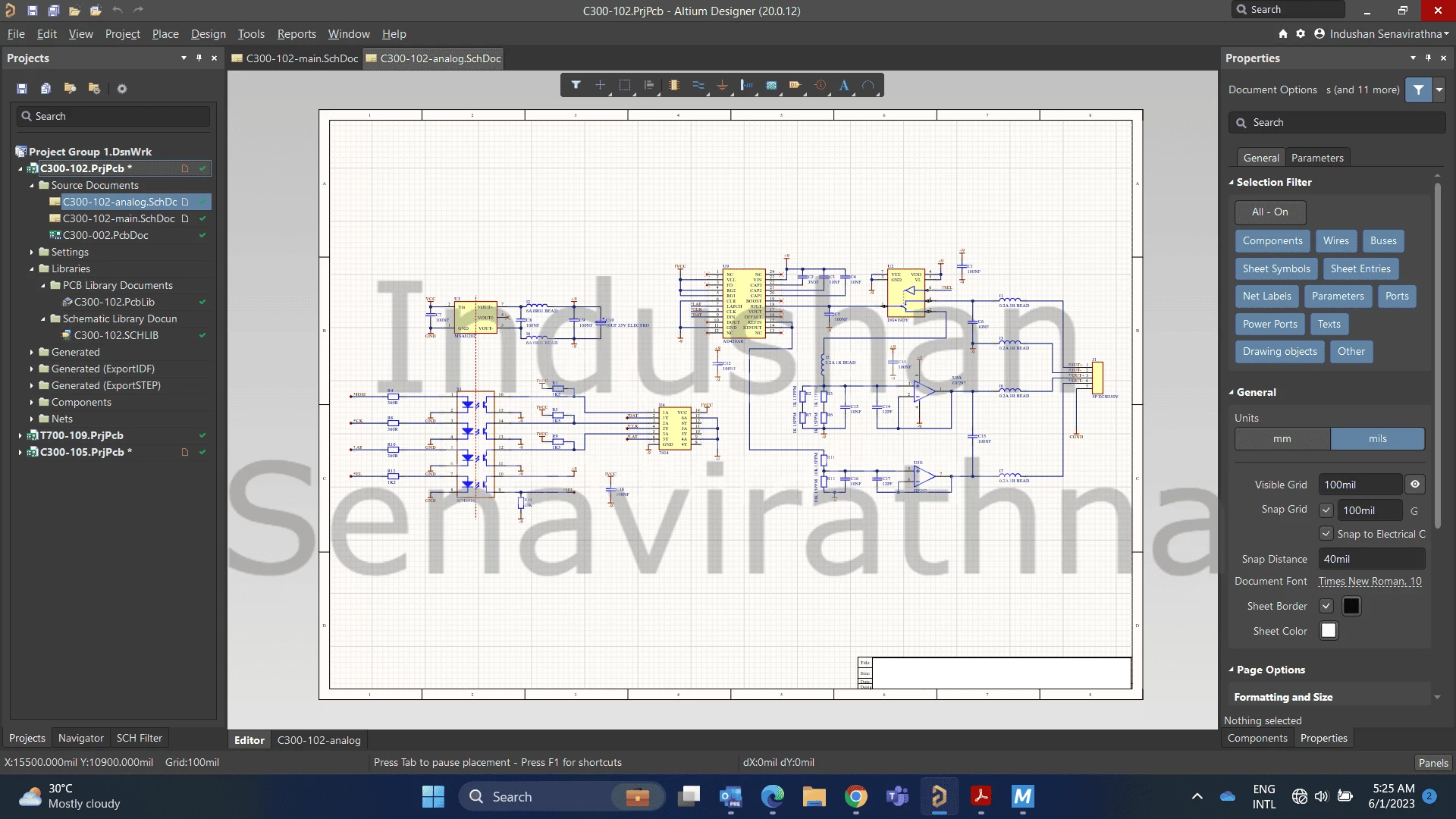Click the Panels button
The image size is (1456, 819).
1432,763
